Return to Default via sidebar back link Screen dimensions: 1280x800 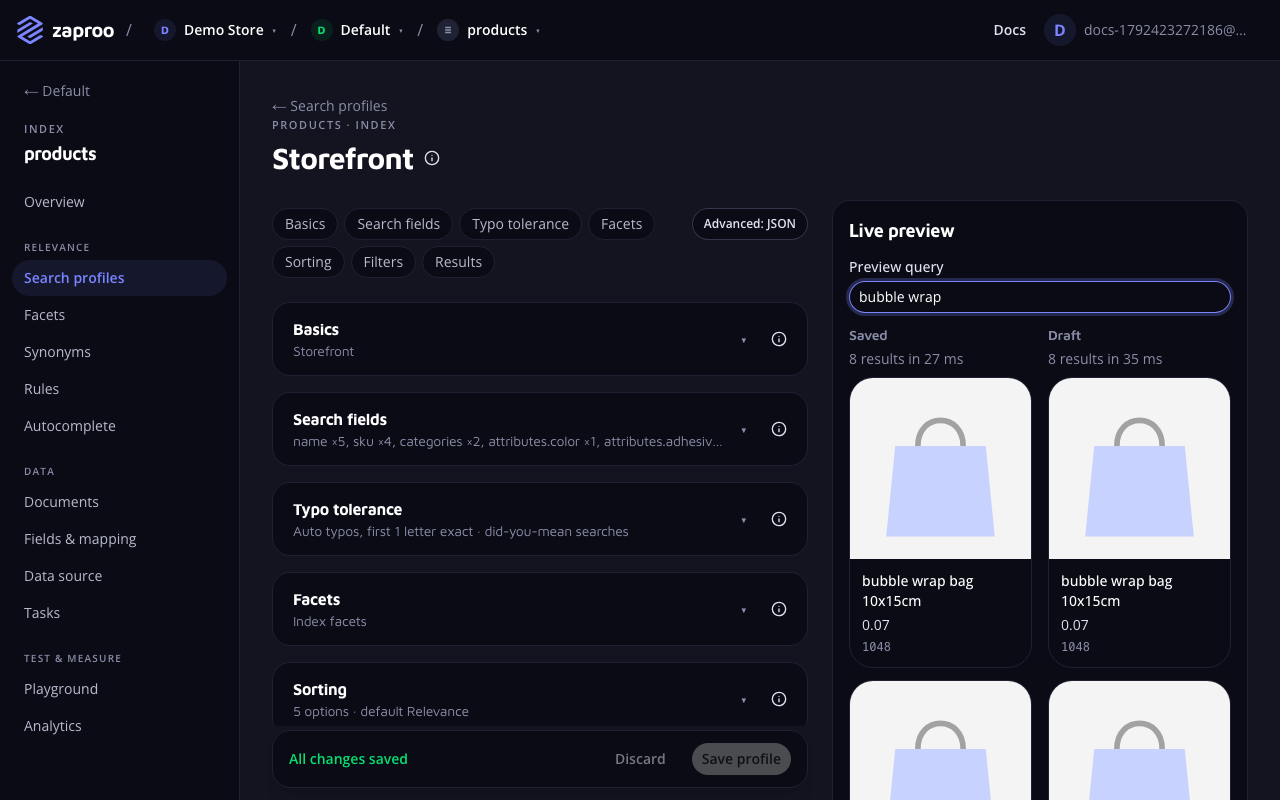click(x=57, y=91)
